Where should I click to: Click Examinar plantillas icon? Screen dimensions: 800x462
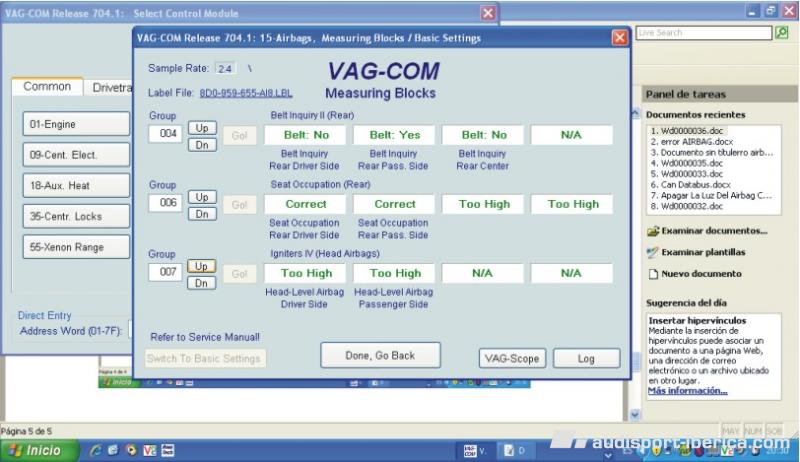(x=653, y=252)
